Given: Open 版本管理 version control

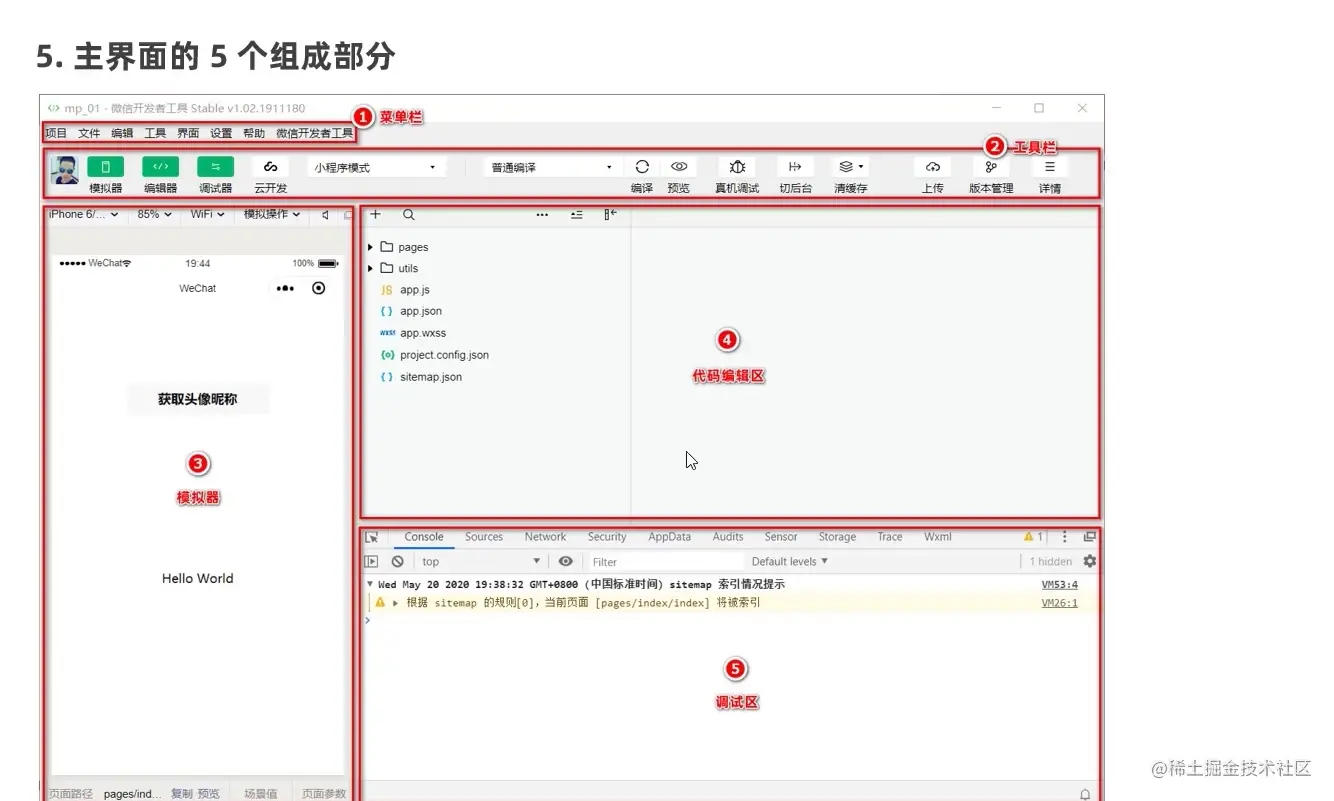Looking at the screenshot, I should pyautogui.click(x=991, y=167).
